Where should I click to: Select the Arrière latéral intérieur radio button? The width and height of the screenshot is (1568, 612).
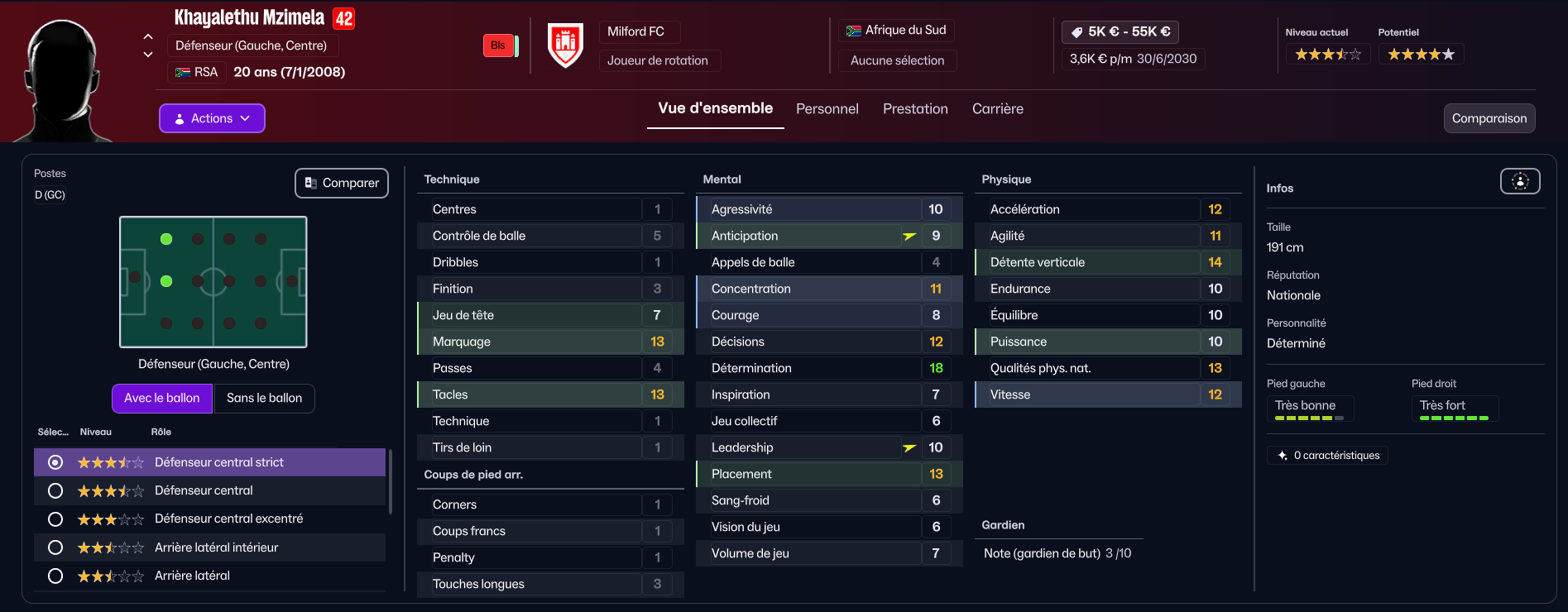click(55, 547)
